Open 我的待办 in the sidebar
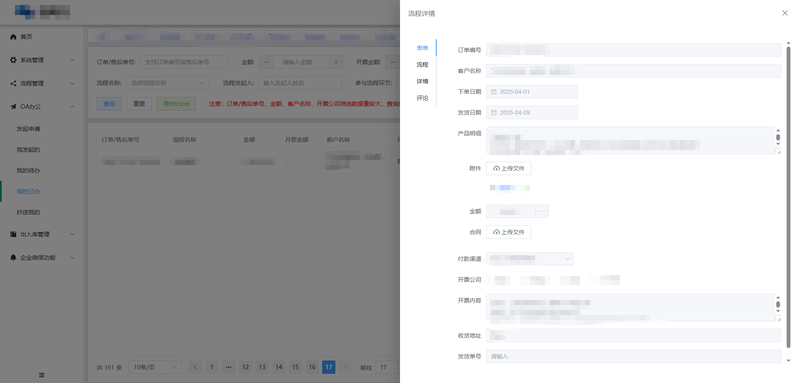The image size is (800, 383). click(28, 170)
